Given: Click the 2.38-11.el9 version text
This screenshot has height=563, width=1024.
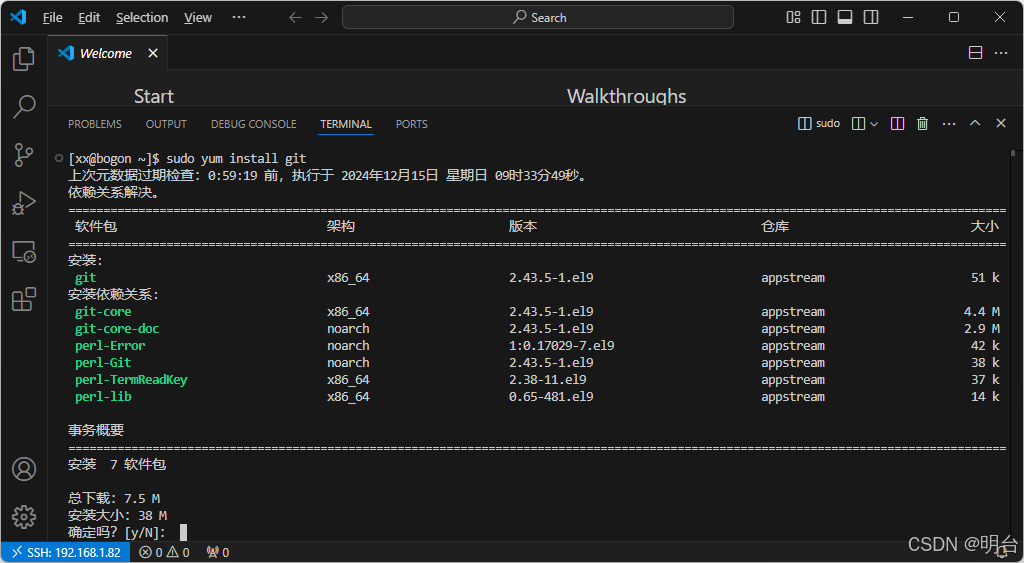Looking at the screenshot, I should 547,379.
